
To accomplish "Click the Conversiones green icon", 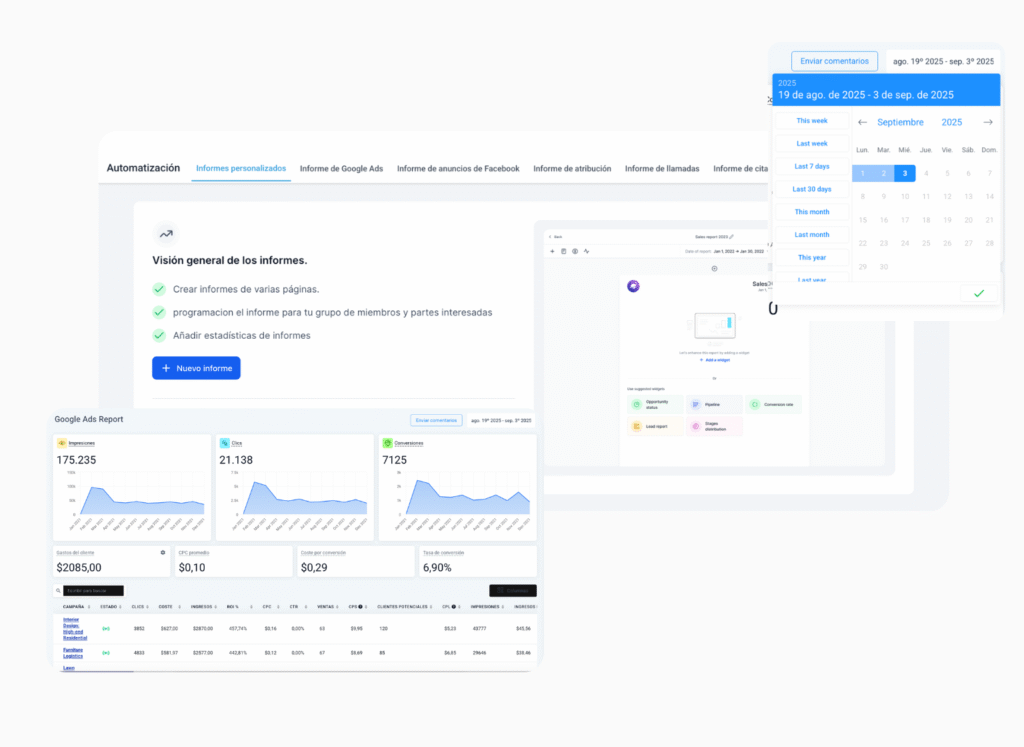I will pyautogui.click(x=387, y=442).
